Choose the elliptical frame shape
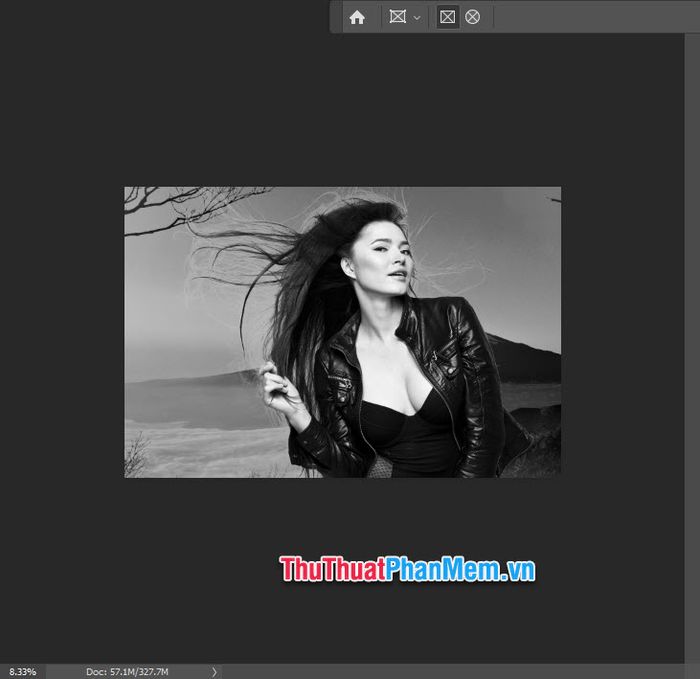700x679 pixels. coord(472,17)
